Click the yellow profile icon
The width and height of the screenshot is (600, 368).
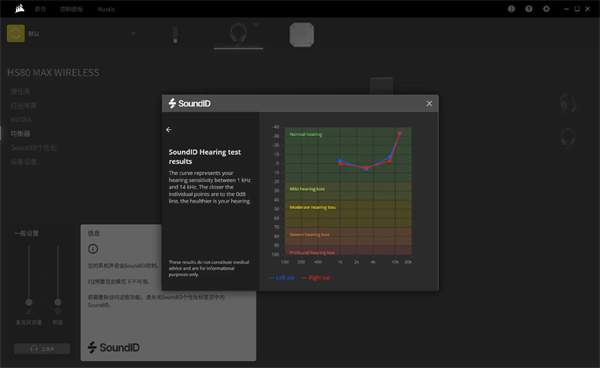click(16, 34)
